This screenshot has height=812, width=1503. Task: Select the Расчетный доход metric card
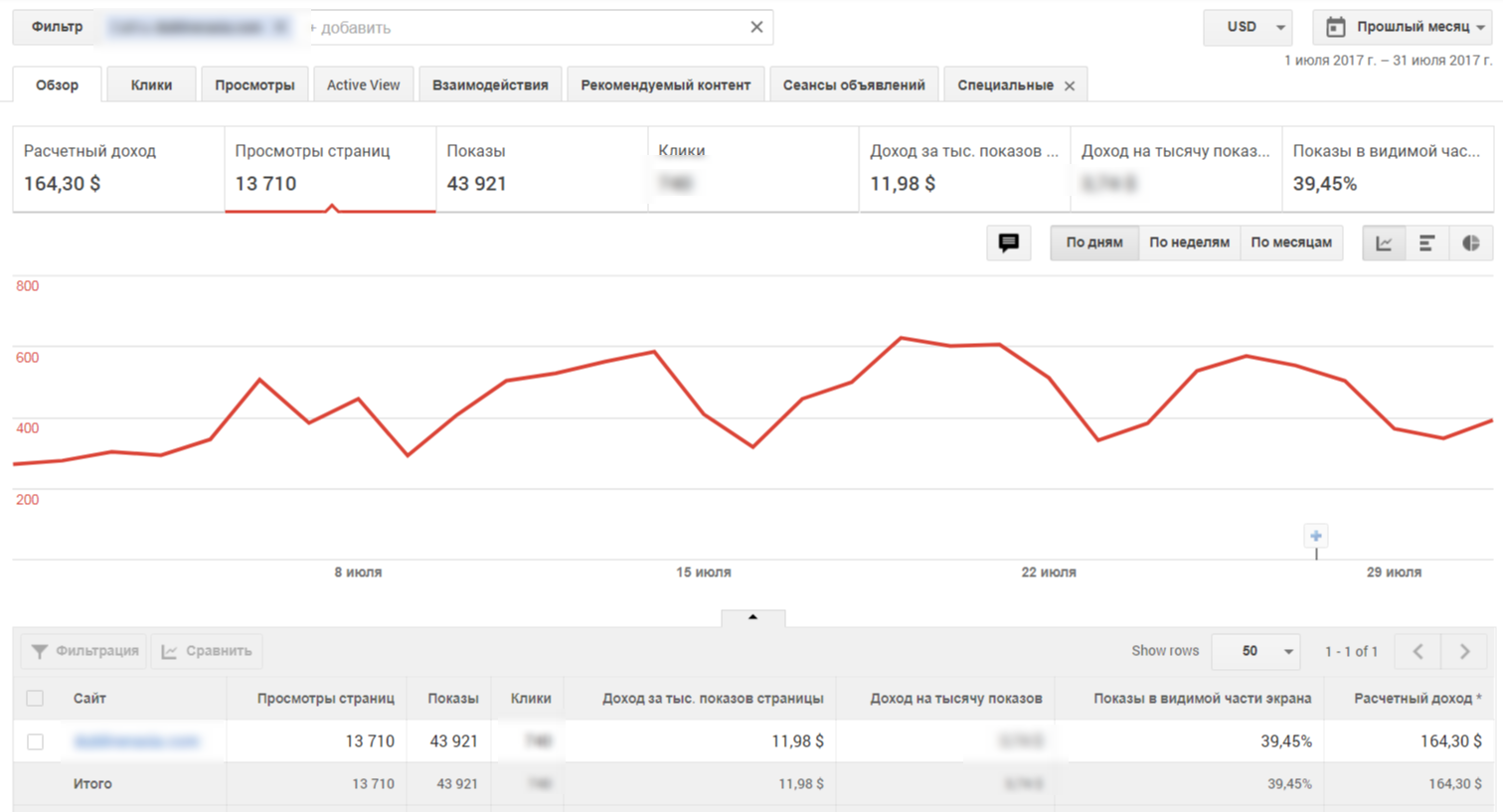pyautogui.click(x=118, y=169)
